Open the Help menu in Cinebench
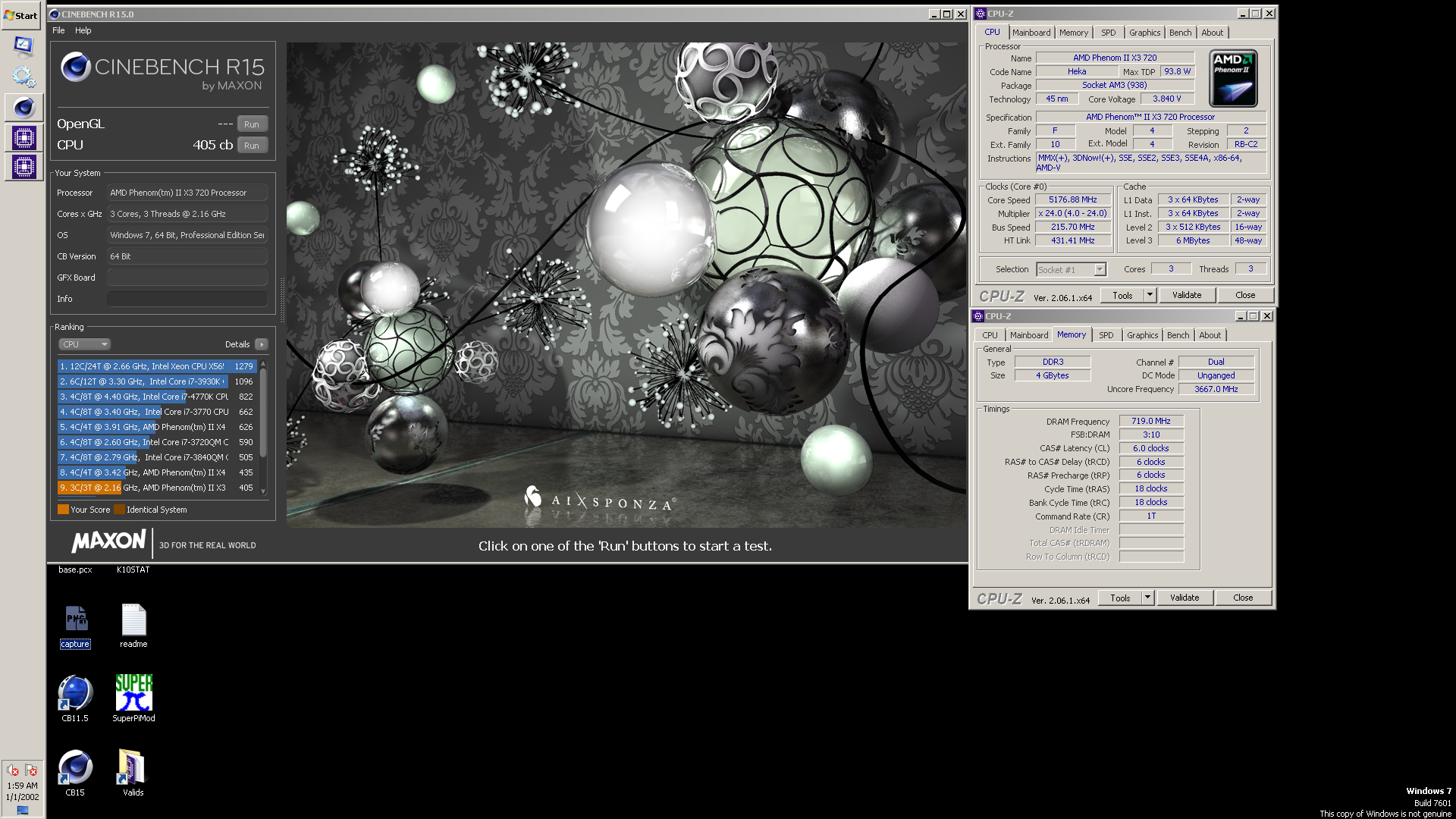The height and width of the screenshot is (819, 1456). point(83,30)
